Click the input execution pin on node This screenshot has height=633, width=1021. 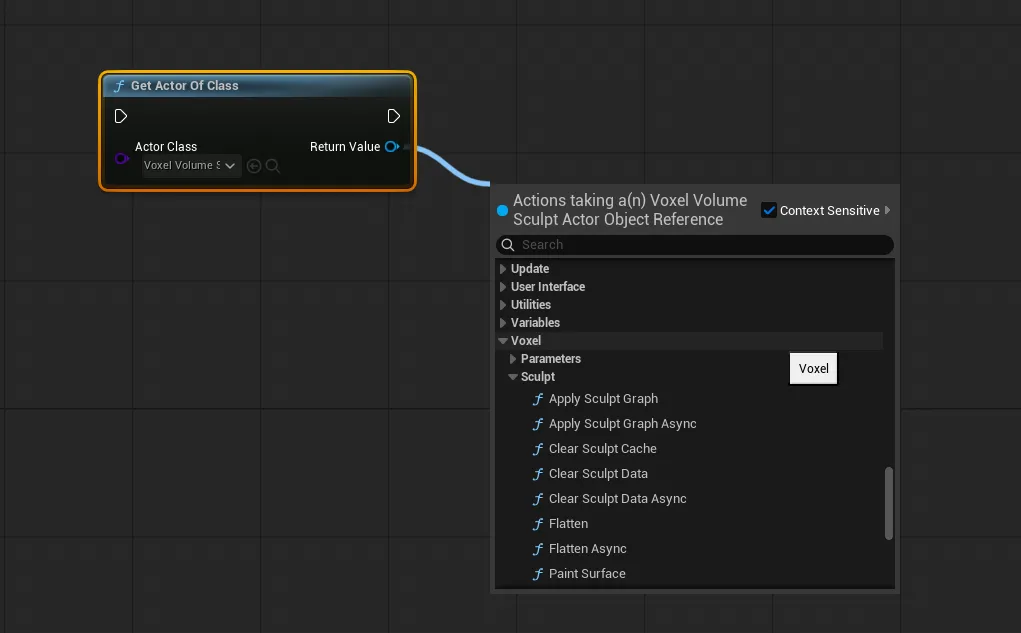121,116
